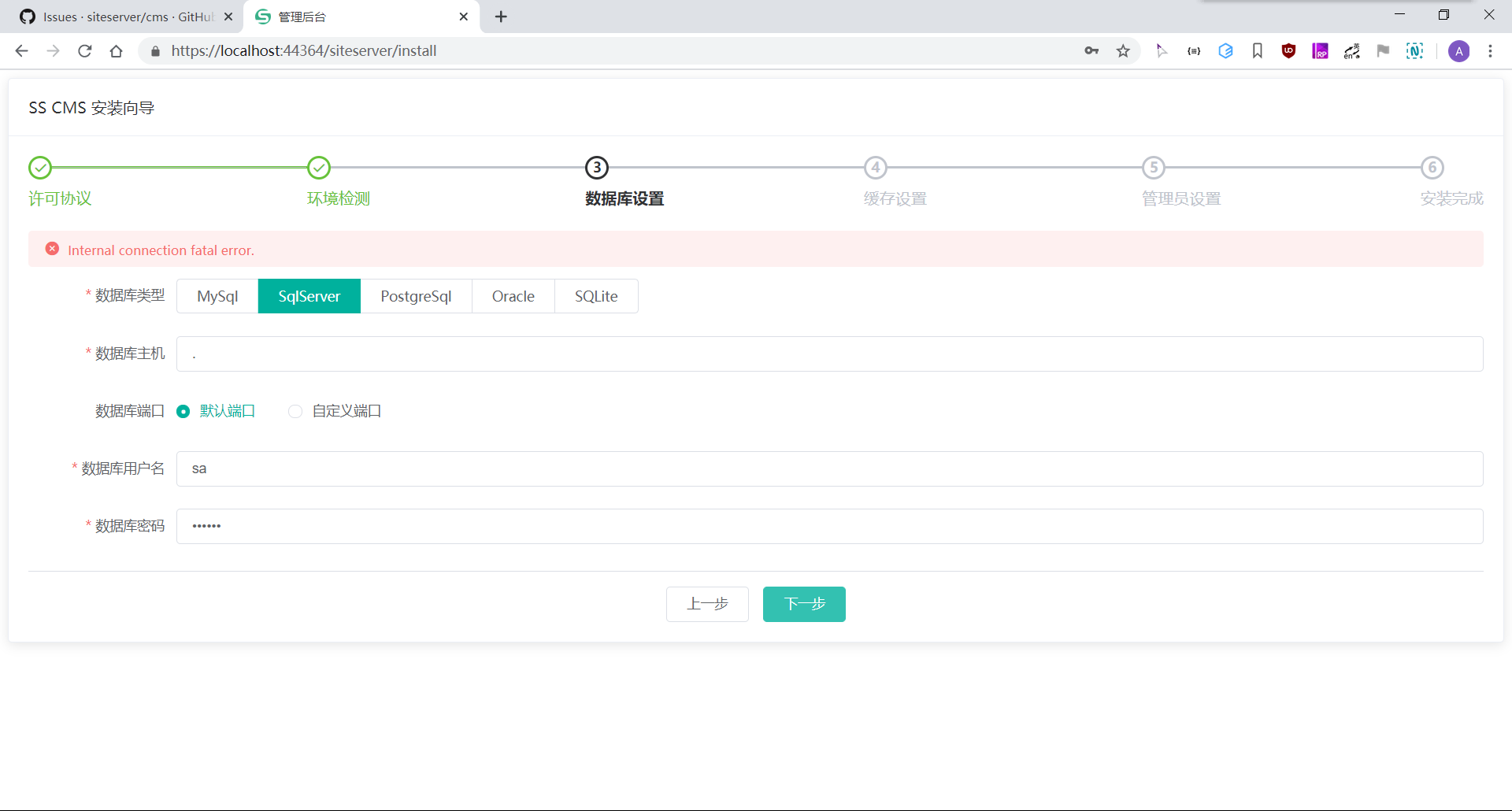Screen dimensions: 1512x811
Task: Click step 4 缓存设置 circle
Action: coord(876,168)
